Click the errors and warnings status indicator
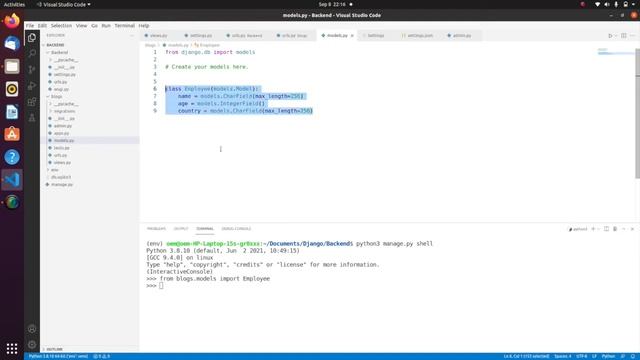Image resolution: width=640 pixels, height=360 pixels. point(102,356)
